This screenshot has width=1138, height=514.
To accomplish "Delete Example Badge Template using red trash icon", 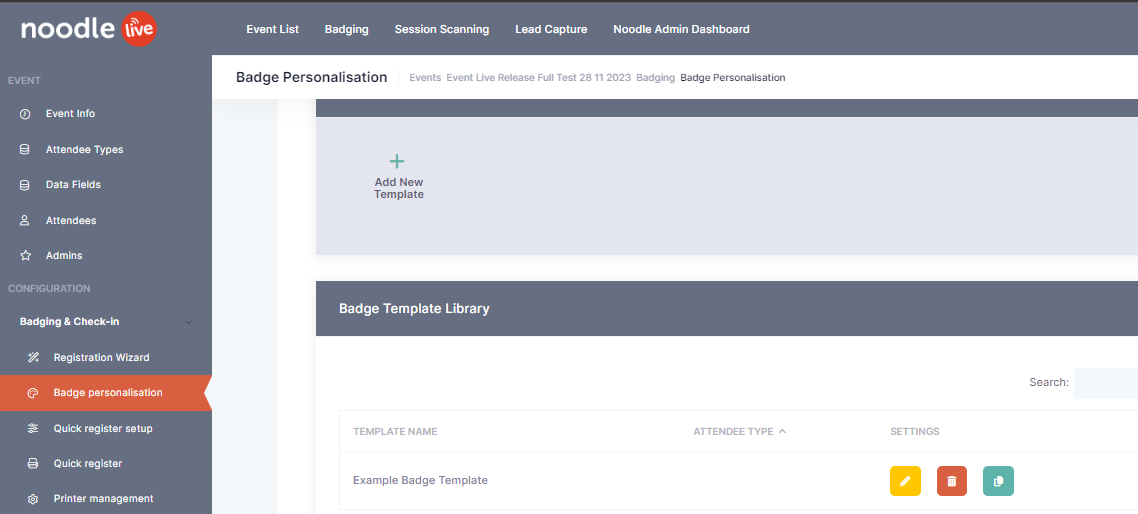I will tap(951, 481).
